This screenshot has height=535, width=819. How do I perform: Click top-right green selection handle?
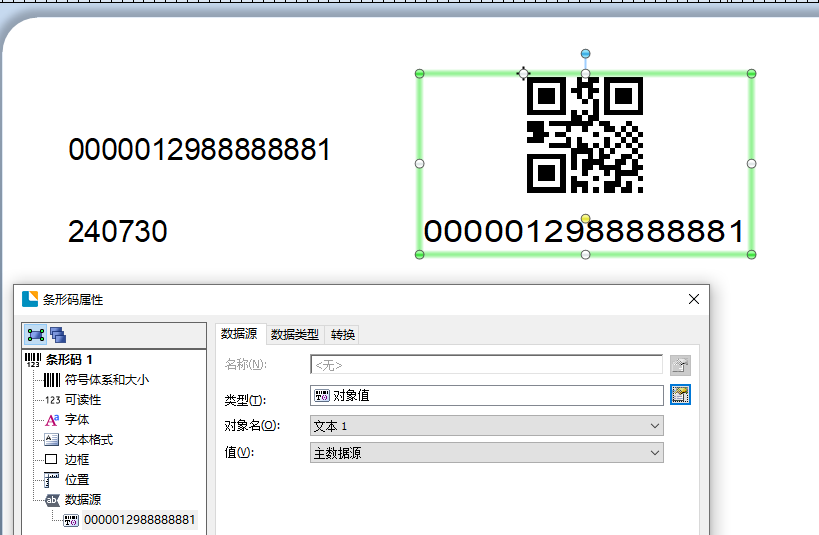pos(752,74)
